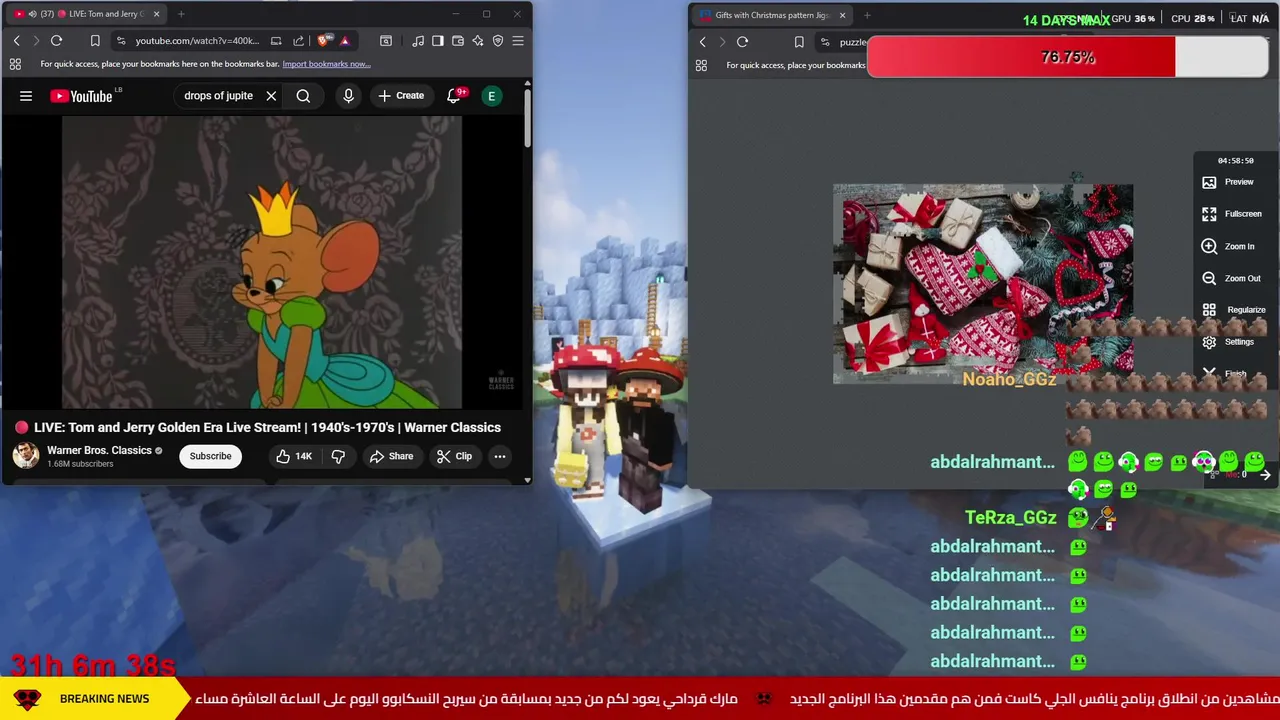Screen dimensions: 1280x720
Task: Toggle the browser sidebar panel icon
Action: [x=437, y=41]
